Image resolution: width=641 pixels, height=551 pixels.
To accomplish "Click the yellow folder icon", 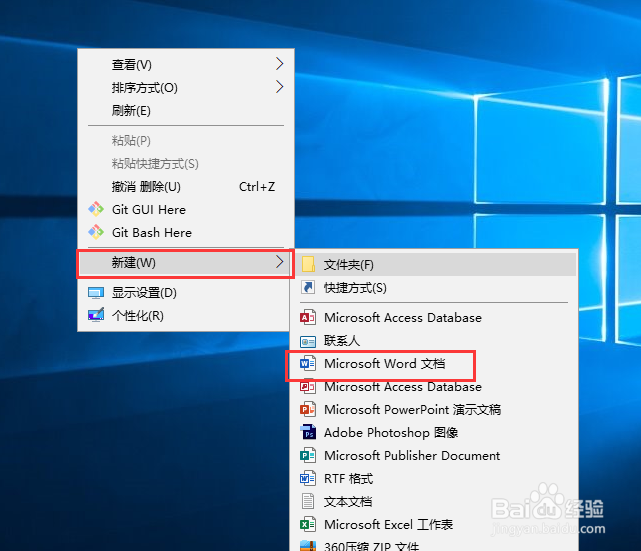I will tap(308, 264).
